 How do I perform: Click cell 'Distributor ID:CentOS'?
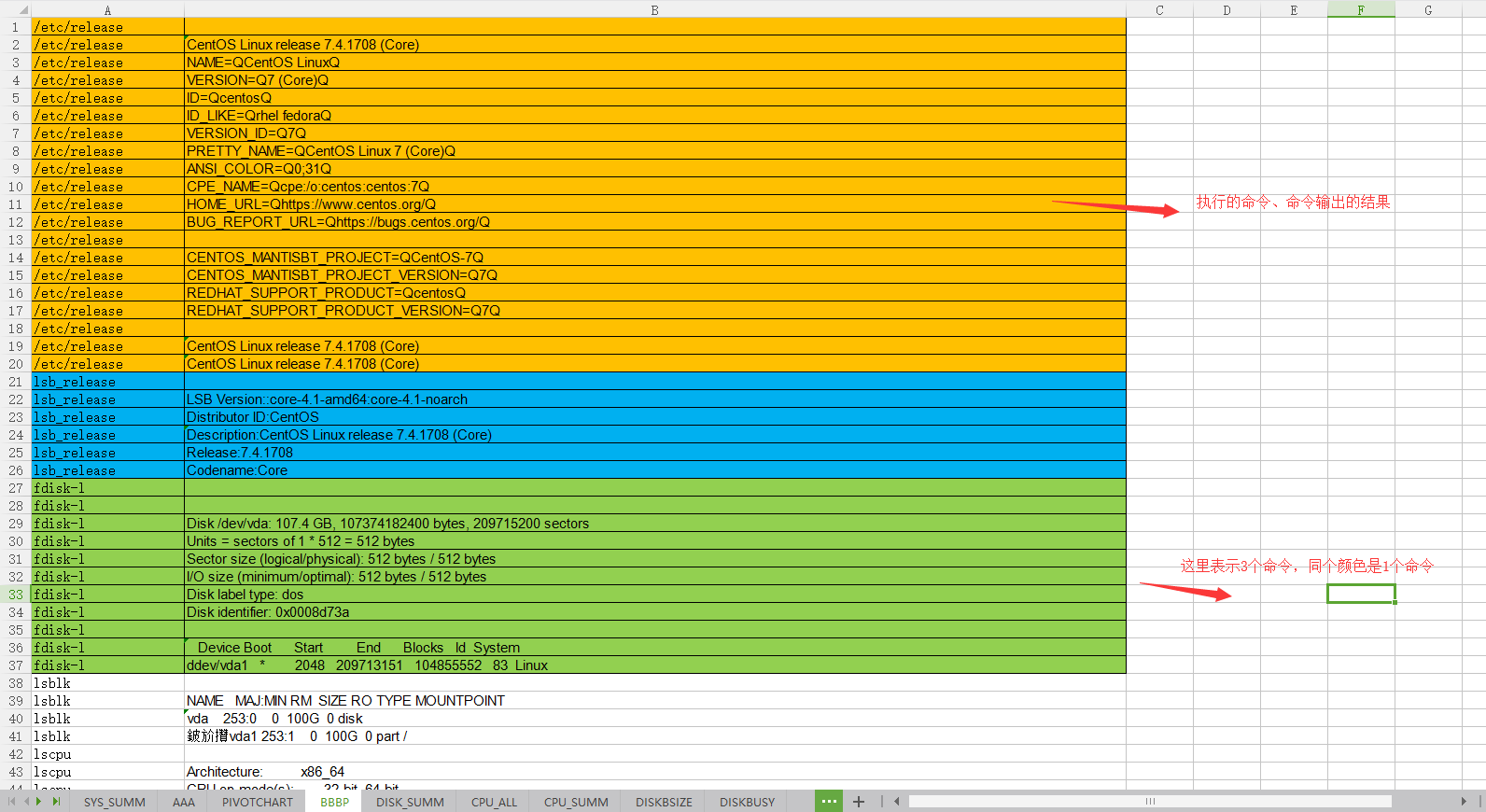654,417
